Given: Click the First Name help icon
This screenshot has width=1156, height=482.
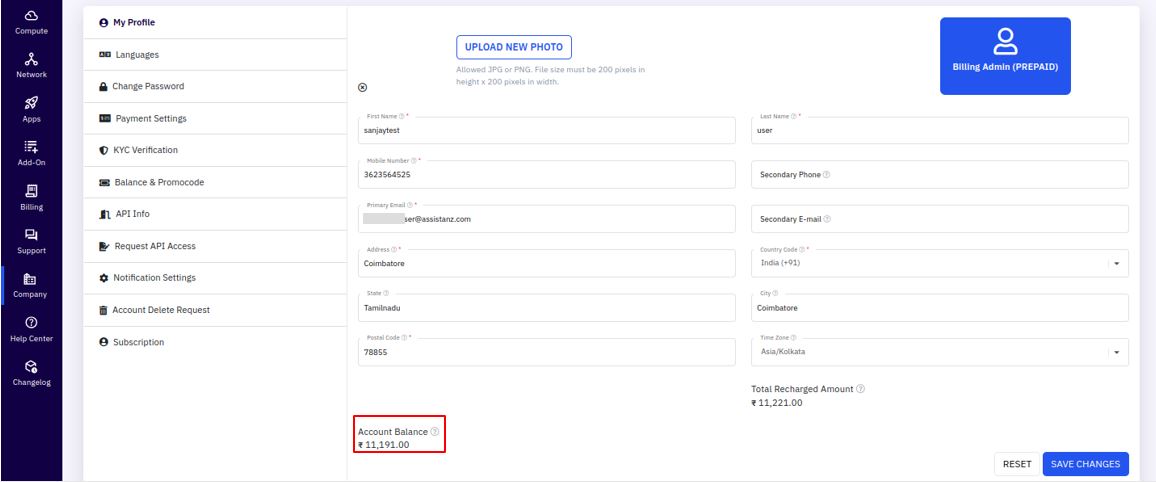Looking at the screenshot, I should pos(402,116).
